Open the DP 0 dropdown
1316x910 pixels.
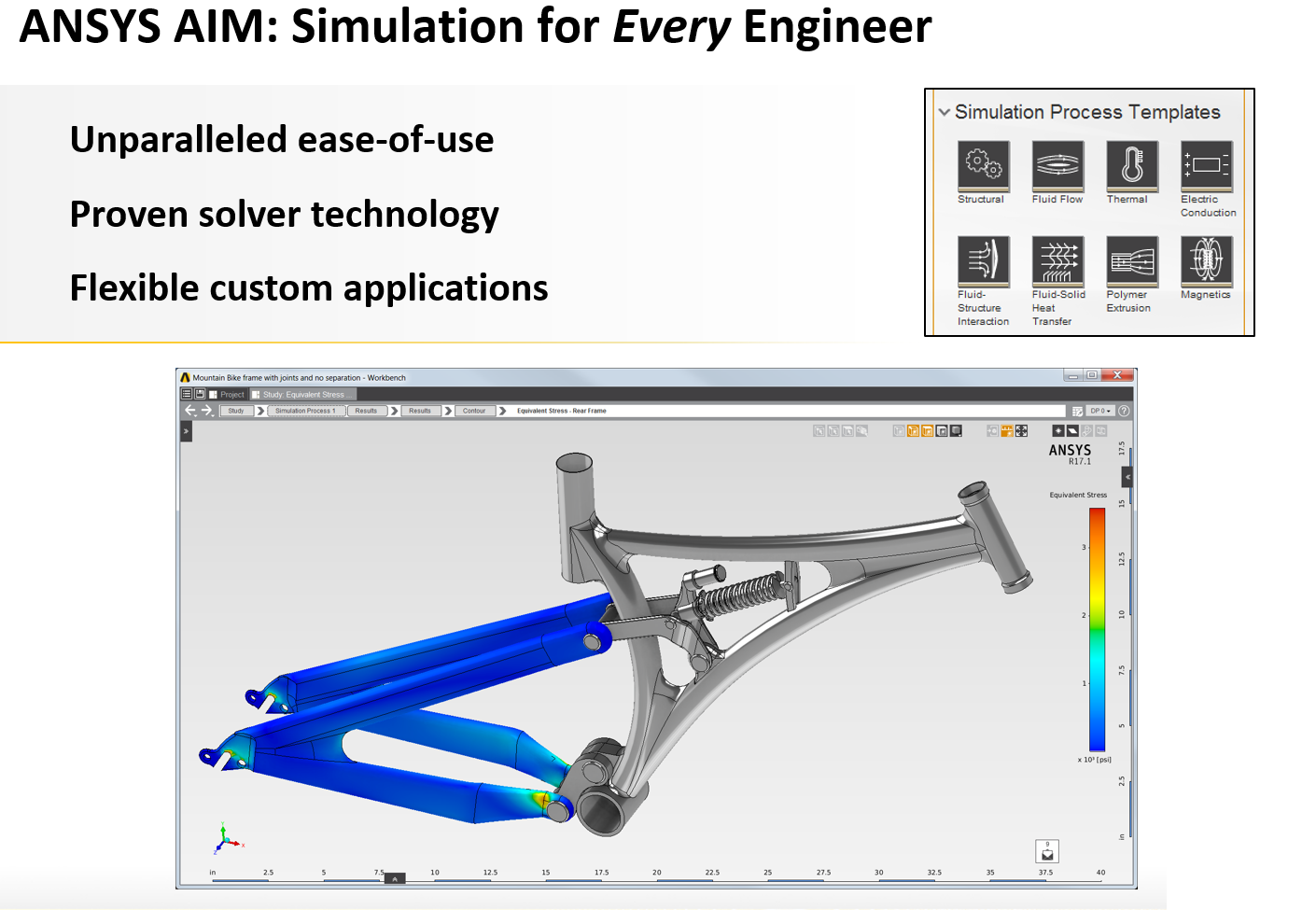(x=1100, y=411)
